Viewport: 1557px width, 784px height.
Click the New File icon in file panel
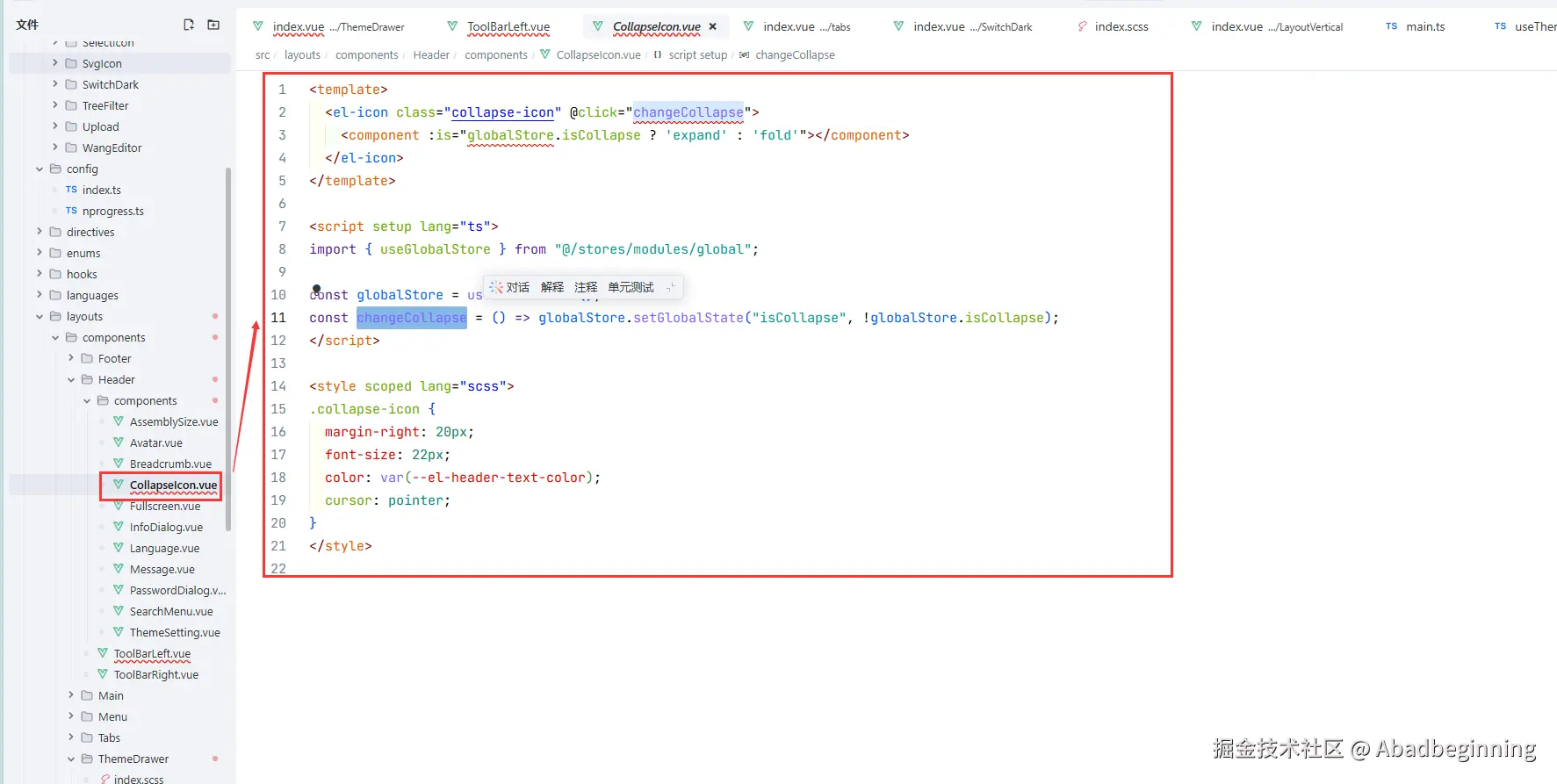(189, 25)
